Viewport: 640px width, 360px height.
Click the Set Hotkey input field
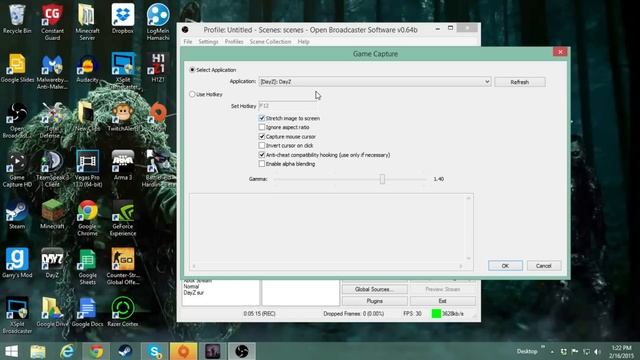pos(287,106)
